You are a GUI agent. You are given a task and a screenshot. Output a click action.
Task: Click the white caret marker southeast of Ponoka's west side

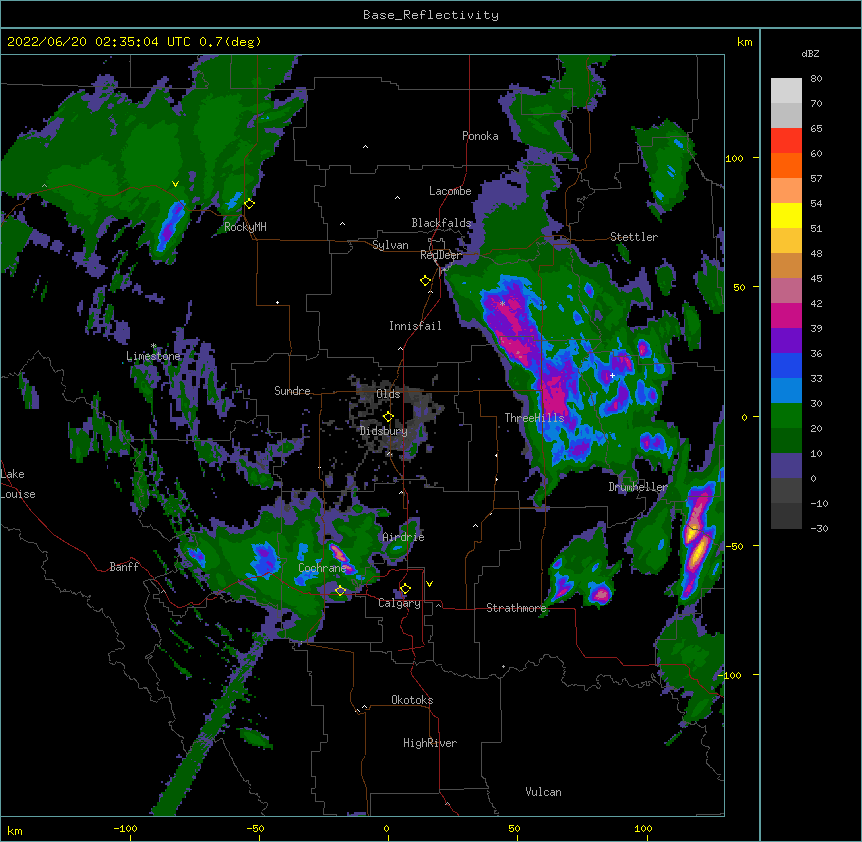click(x=365, y=147)
